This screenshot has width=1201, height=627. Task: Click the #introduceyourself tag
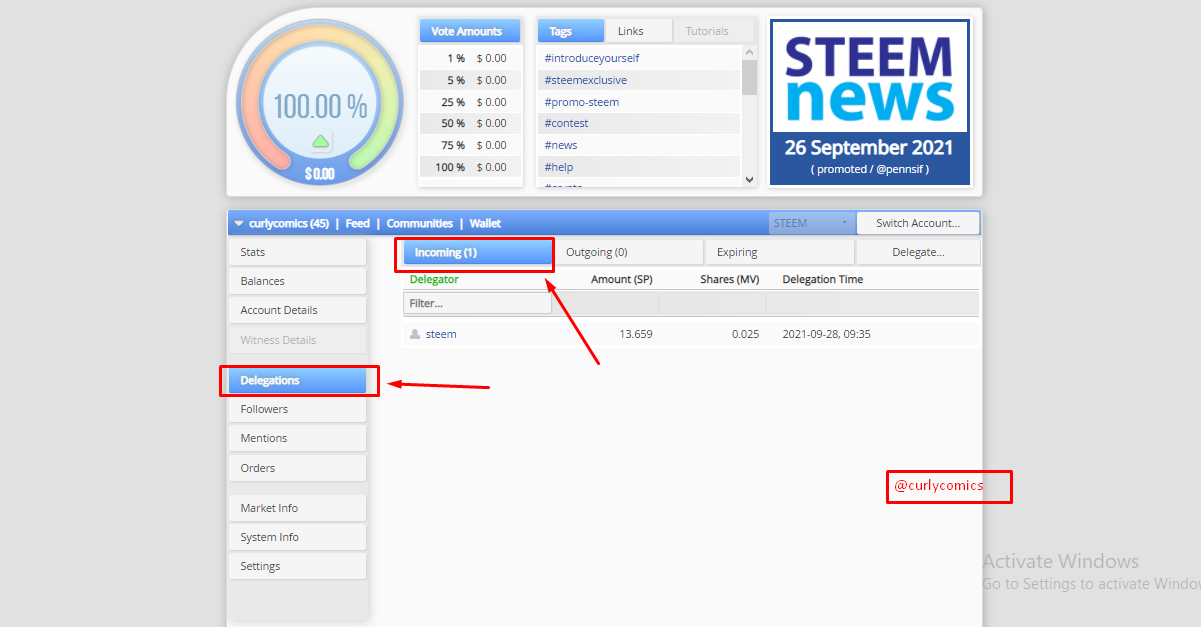click(x=592, y=58)
